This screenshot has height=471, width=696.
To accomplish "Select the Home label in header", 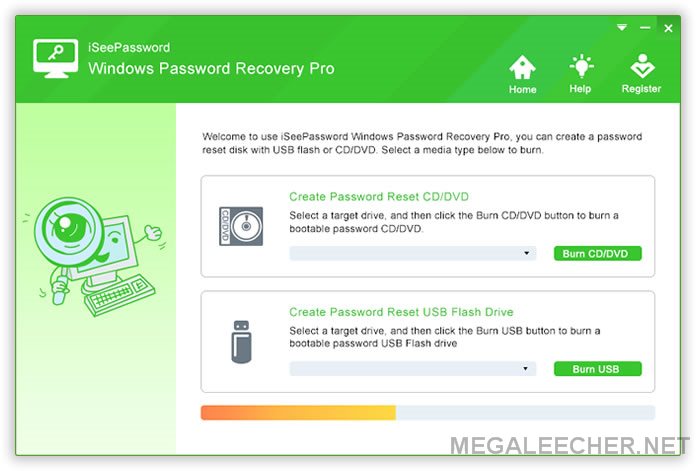I will coord(522,89).
